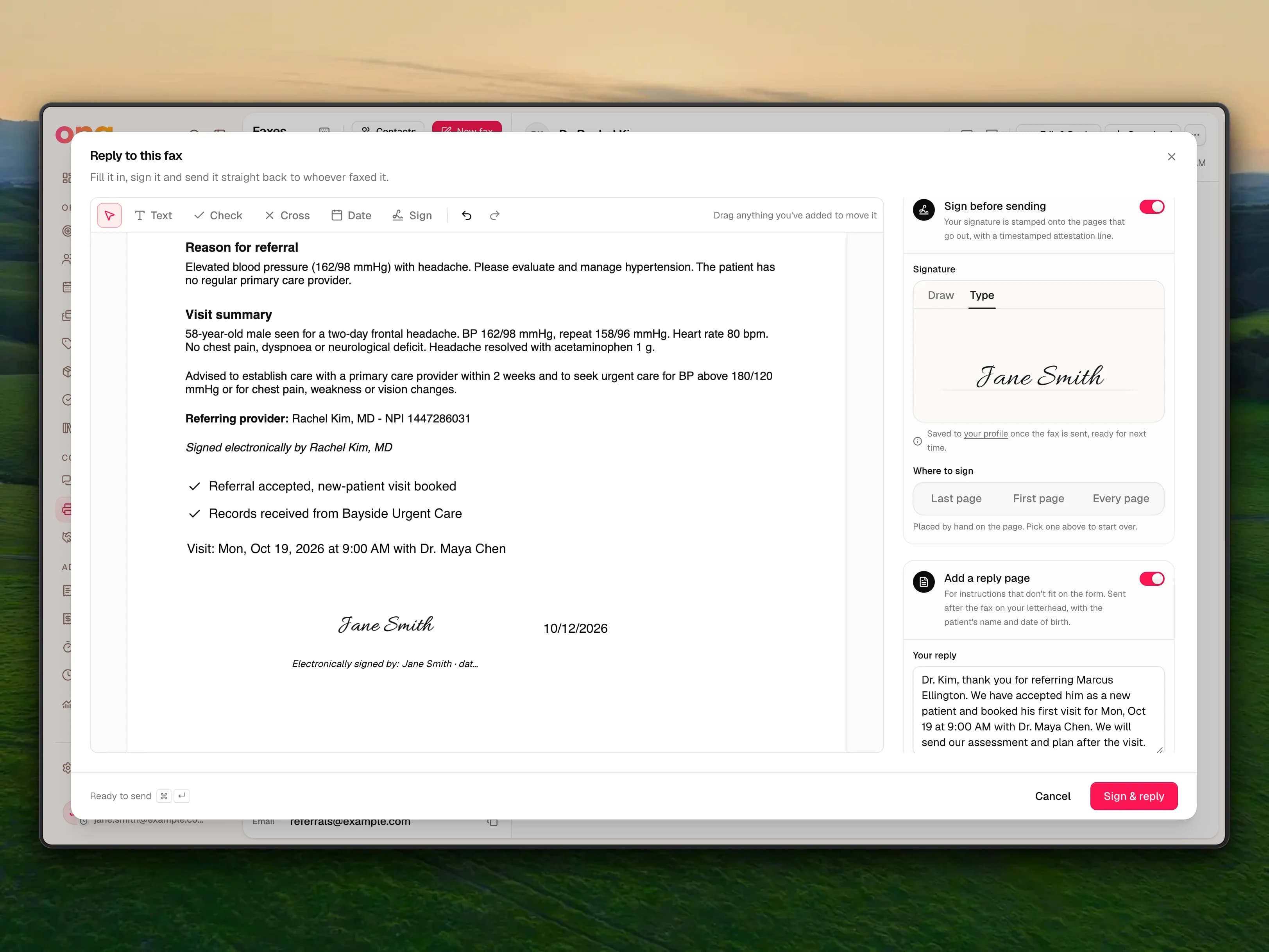Select First page for signature placement
This screenshot has height=952, width=1269.
(x=1038, y=498)
